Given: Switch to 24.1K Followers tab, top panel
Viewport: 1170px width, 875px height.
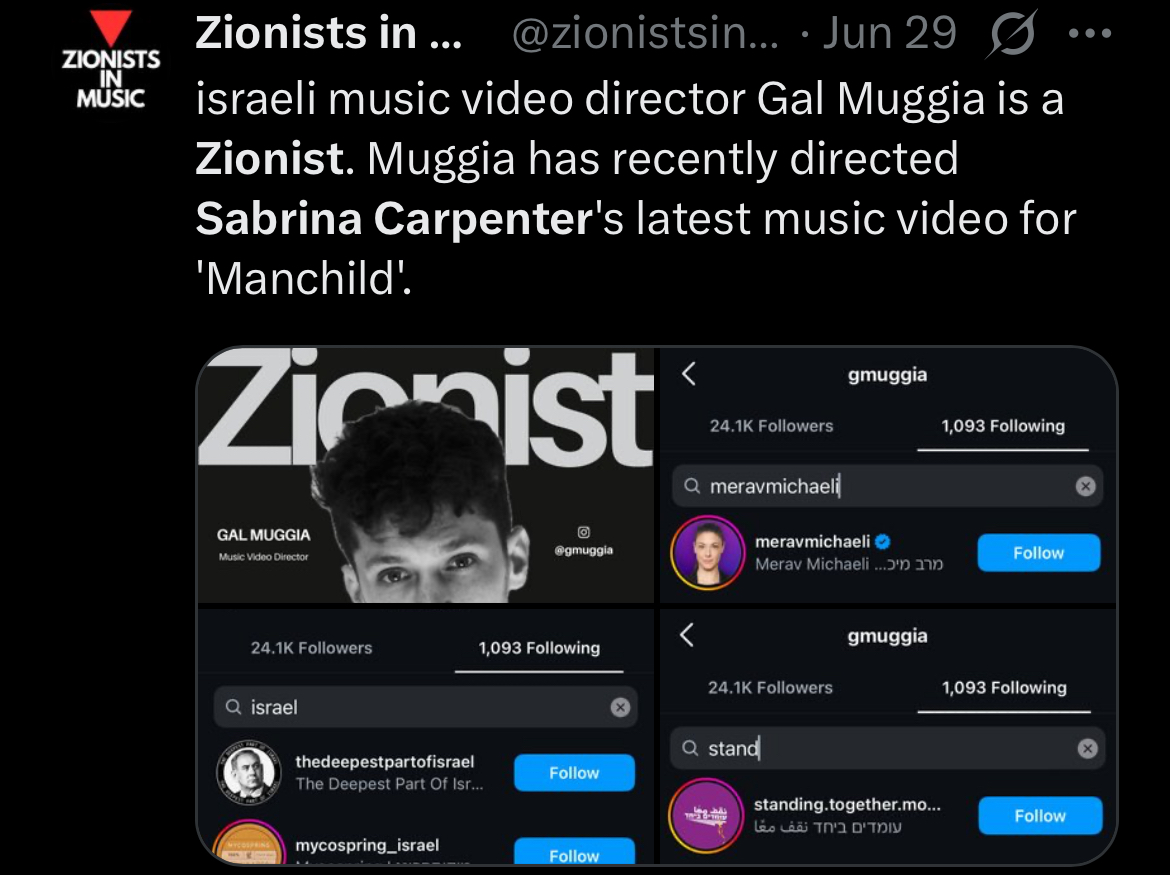Looking at the screenshot, I should point(772,426).
